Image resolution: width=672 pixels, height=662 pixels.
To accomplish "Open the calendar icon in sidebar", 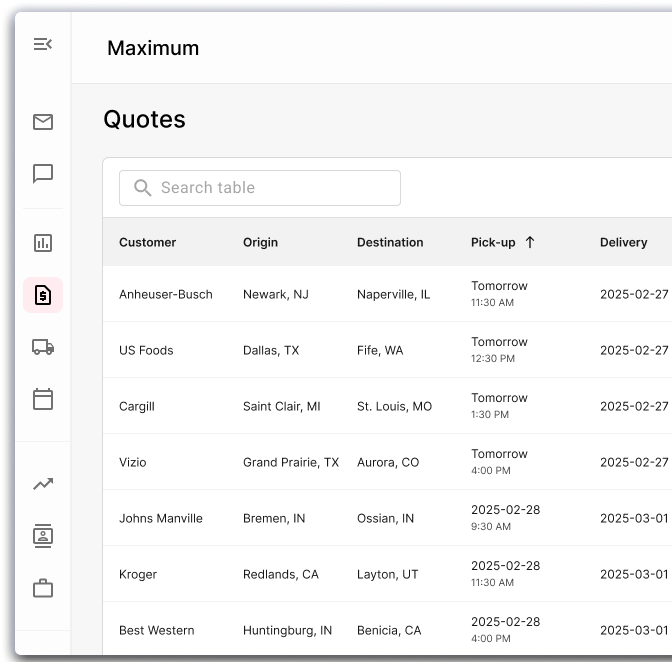I will pos(43,399).
